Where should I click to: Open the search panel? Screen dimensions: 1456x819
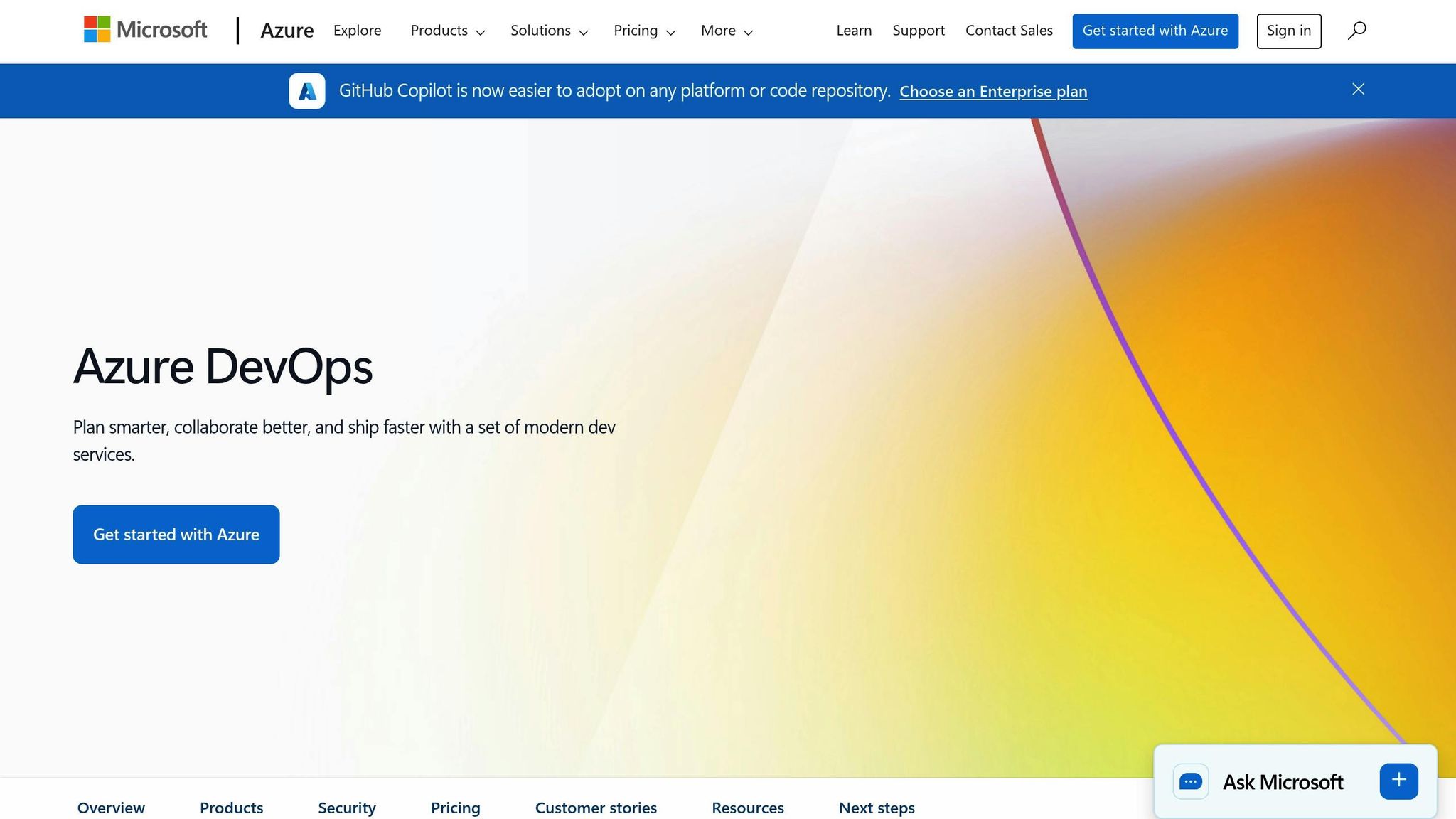click(x=1356, y=30)
